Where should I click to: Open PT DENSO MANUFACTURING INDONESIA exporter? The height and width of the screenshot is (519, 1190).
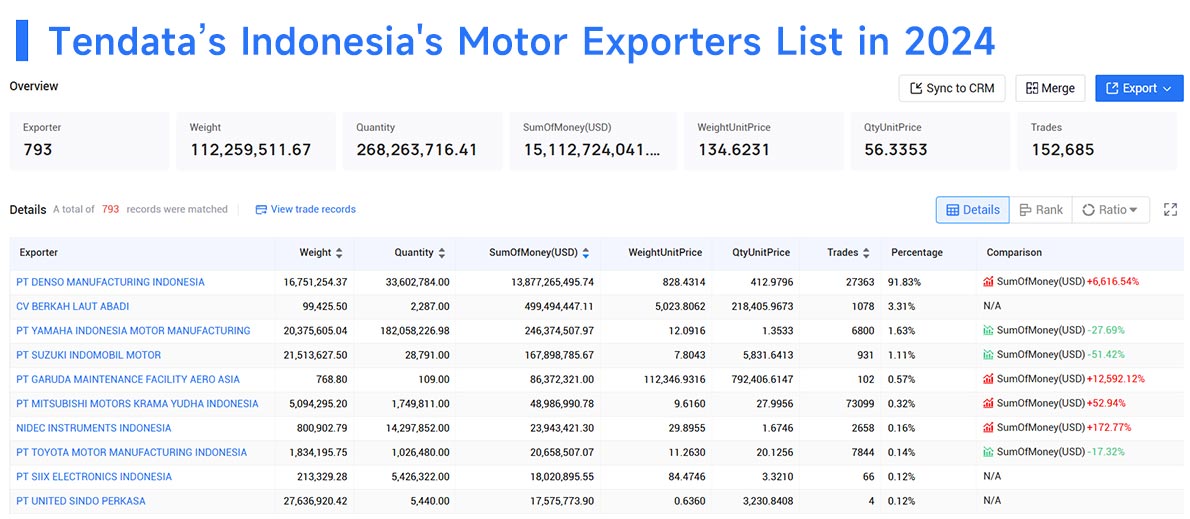pos(110,282)
